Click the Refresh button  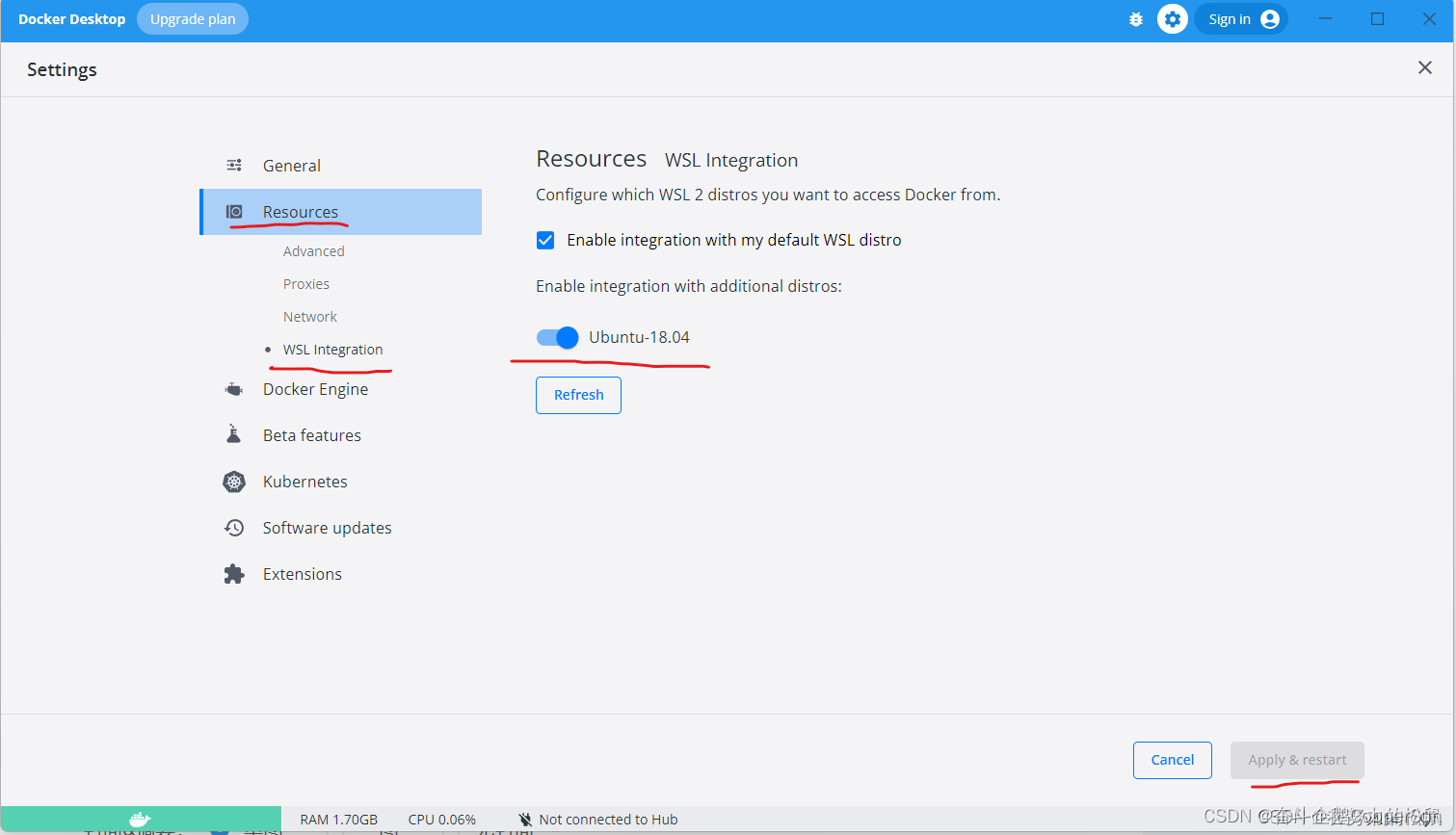tap(578, 395)
